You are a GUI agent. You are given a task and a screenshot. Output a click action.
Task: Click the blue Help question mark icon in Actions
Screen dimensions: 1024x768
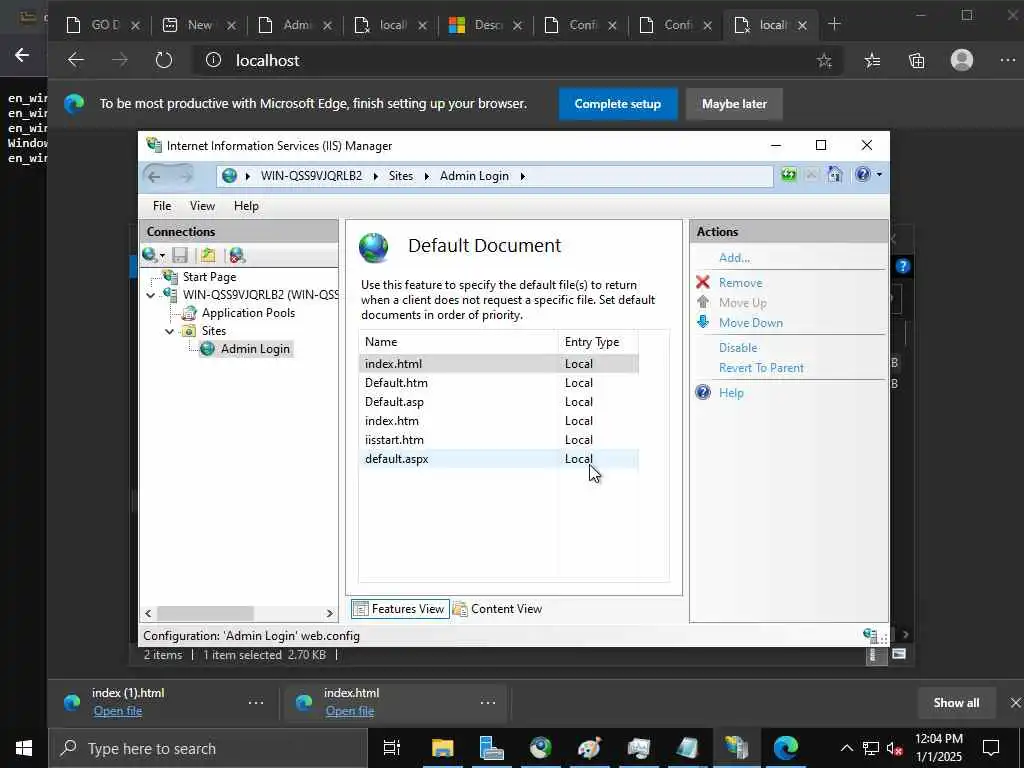(x=703, y=392)
